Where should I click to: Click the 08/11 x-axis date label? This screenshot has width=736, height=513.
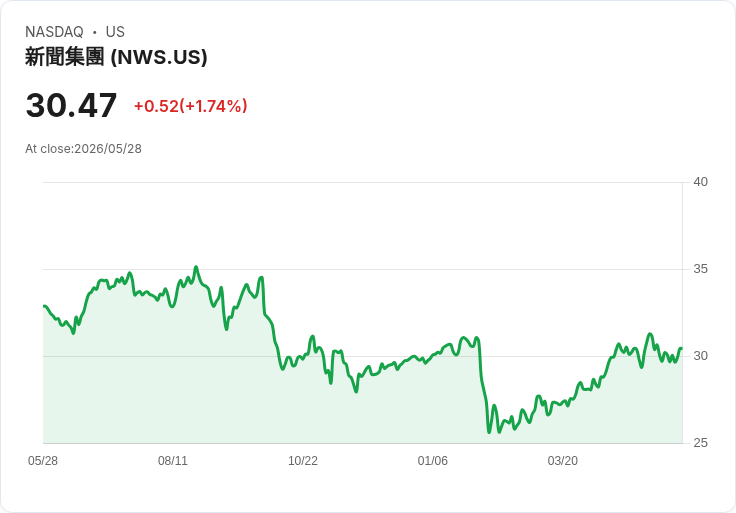pos(173,460)
